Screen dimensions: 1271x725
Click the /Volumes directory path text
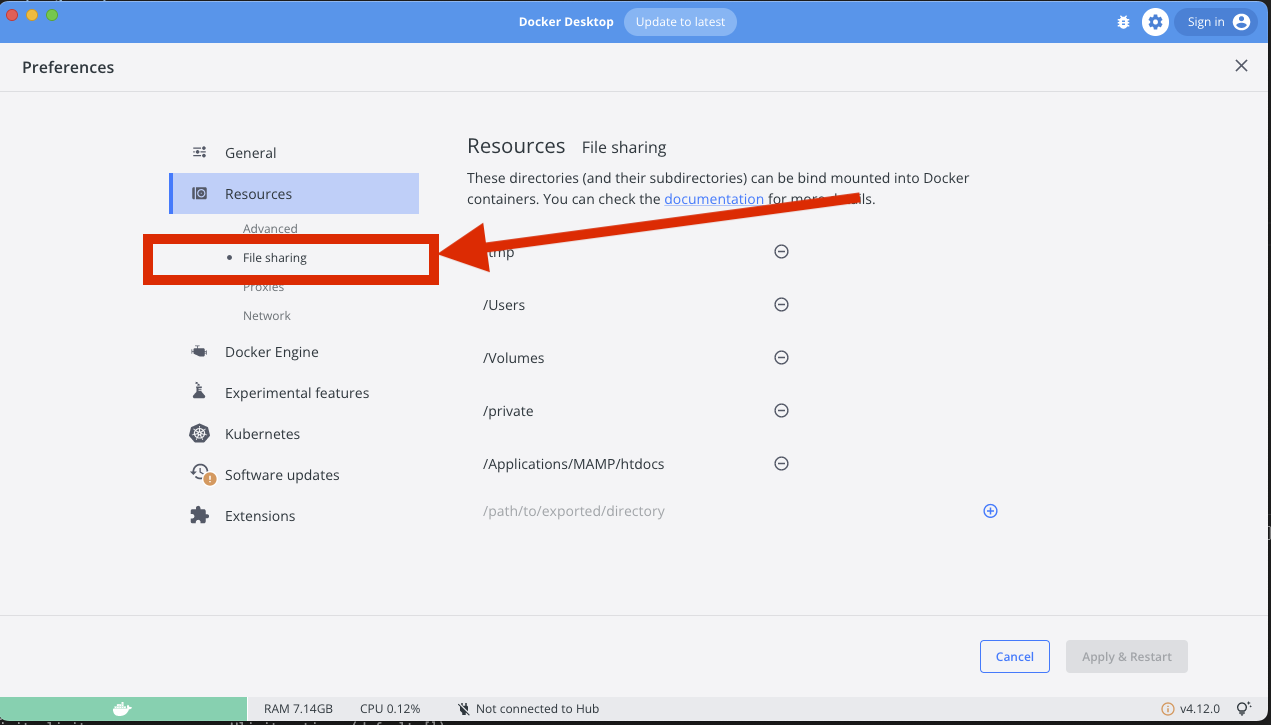(514, 358)
